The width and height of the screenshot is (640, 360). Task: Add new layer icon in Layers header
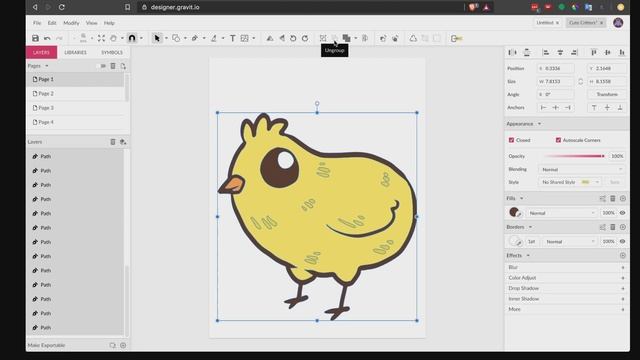[123, 142]
